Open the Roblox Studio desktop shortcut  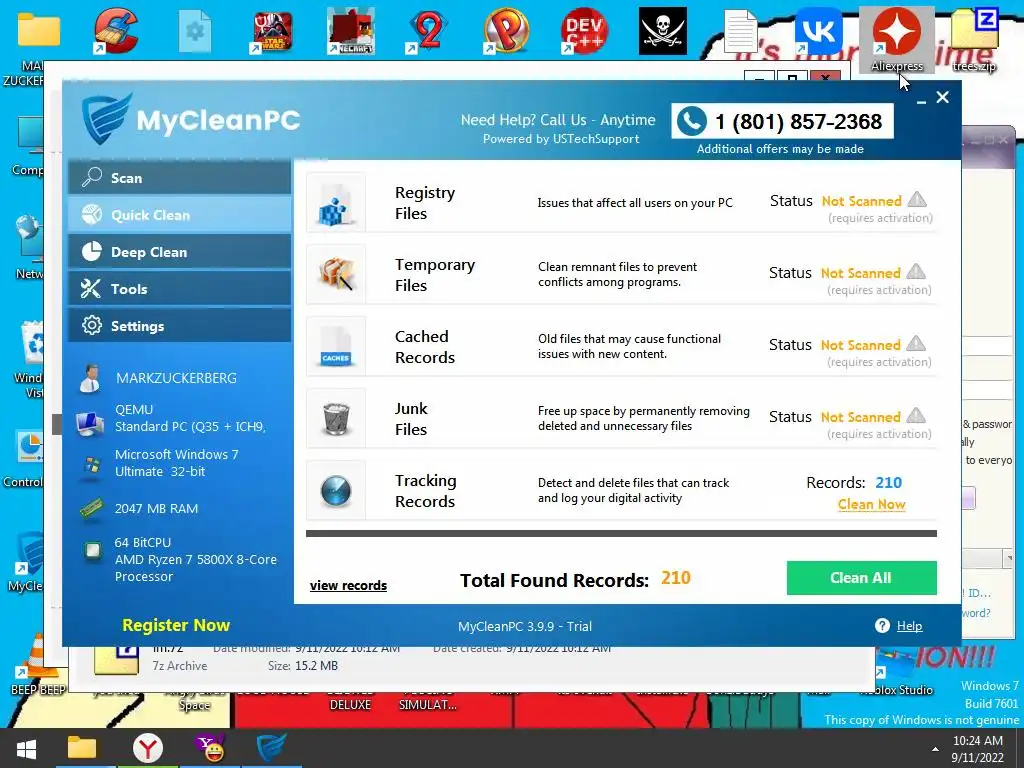(897, 673)
